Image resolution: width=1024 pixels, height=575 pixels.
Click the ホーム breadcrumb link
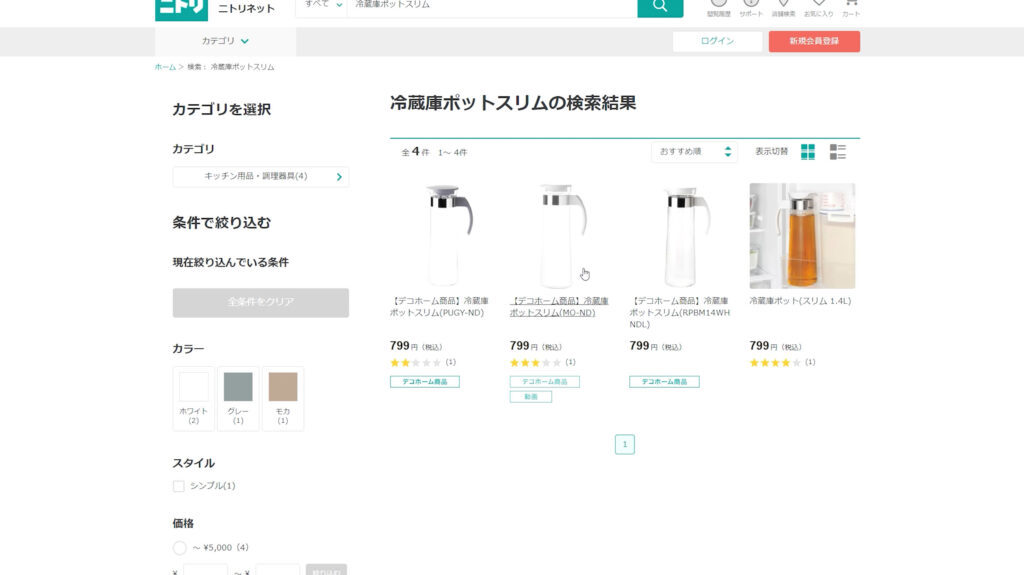coord(164,67)
